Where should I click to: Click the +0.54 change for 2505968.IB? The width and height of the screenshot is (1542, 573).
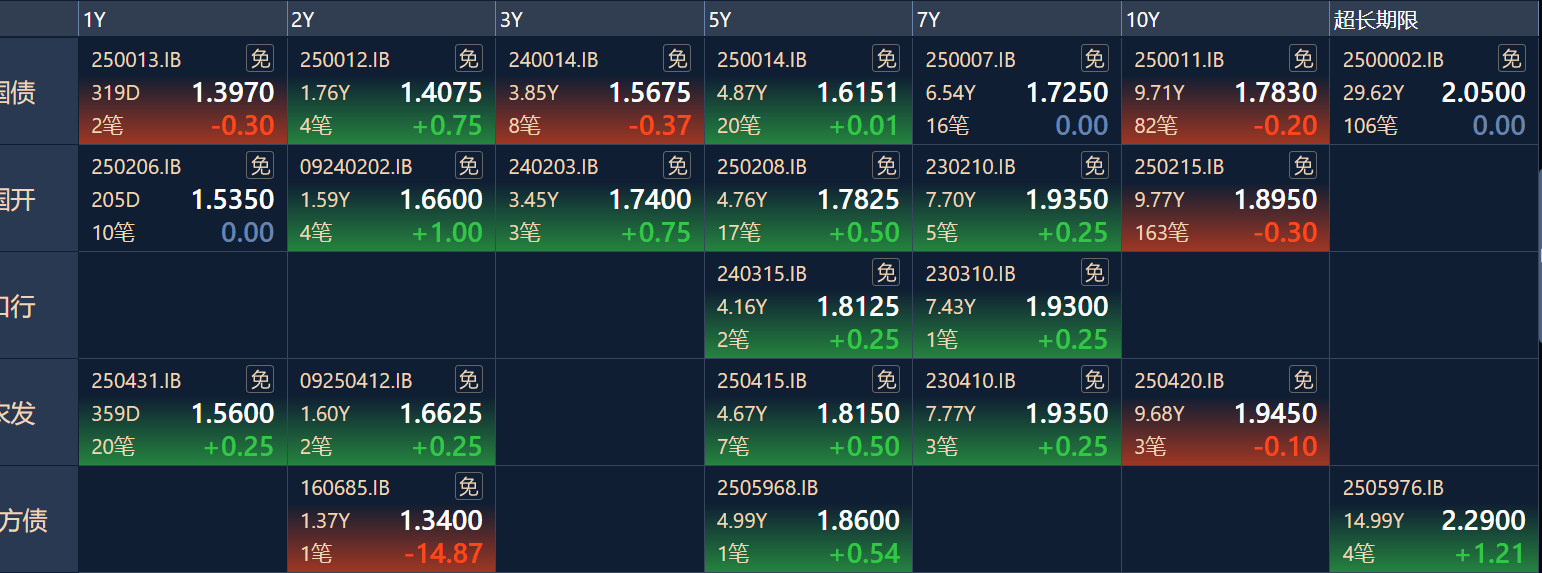864,553
